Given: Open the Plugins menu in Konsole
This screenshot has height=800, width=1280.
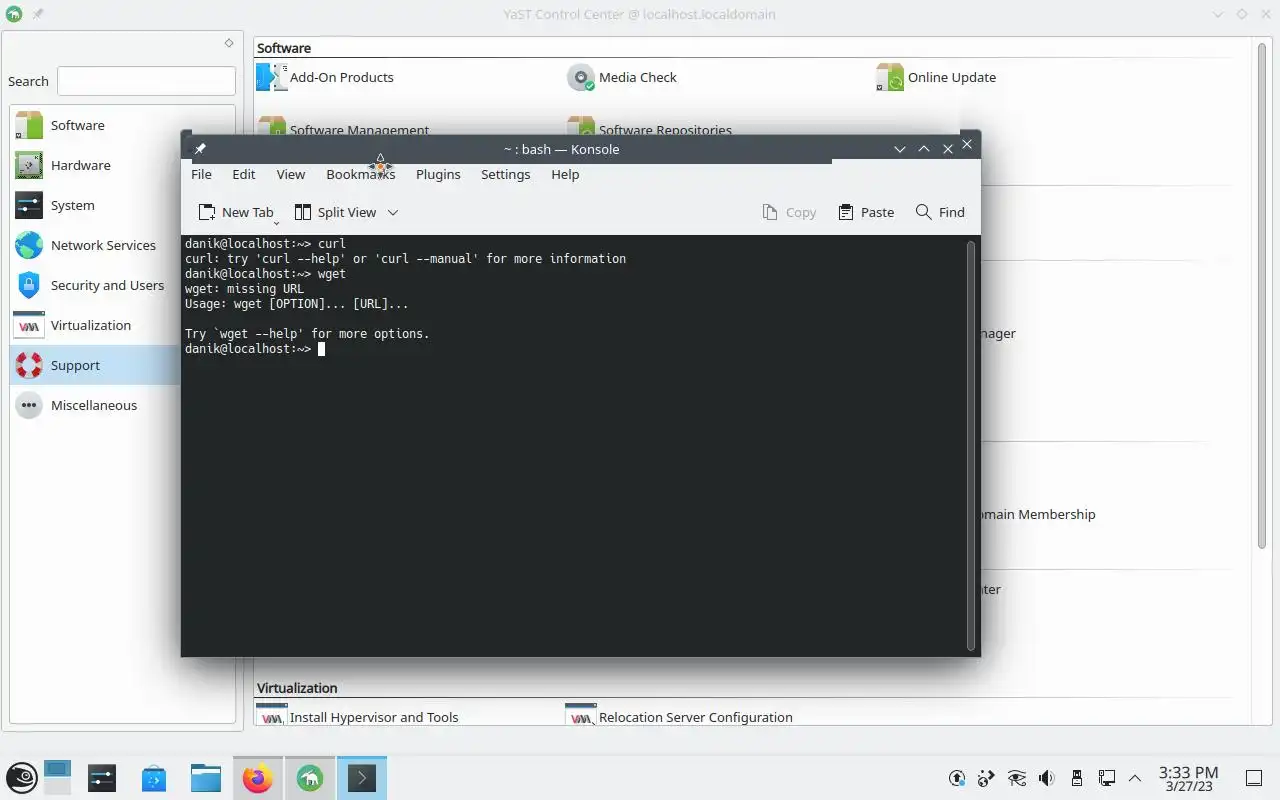Looking at the screenshot, I should click(x=438, y=174).
